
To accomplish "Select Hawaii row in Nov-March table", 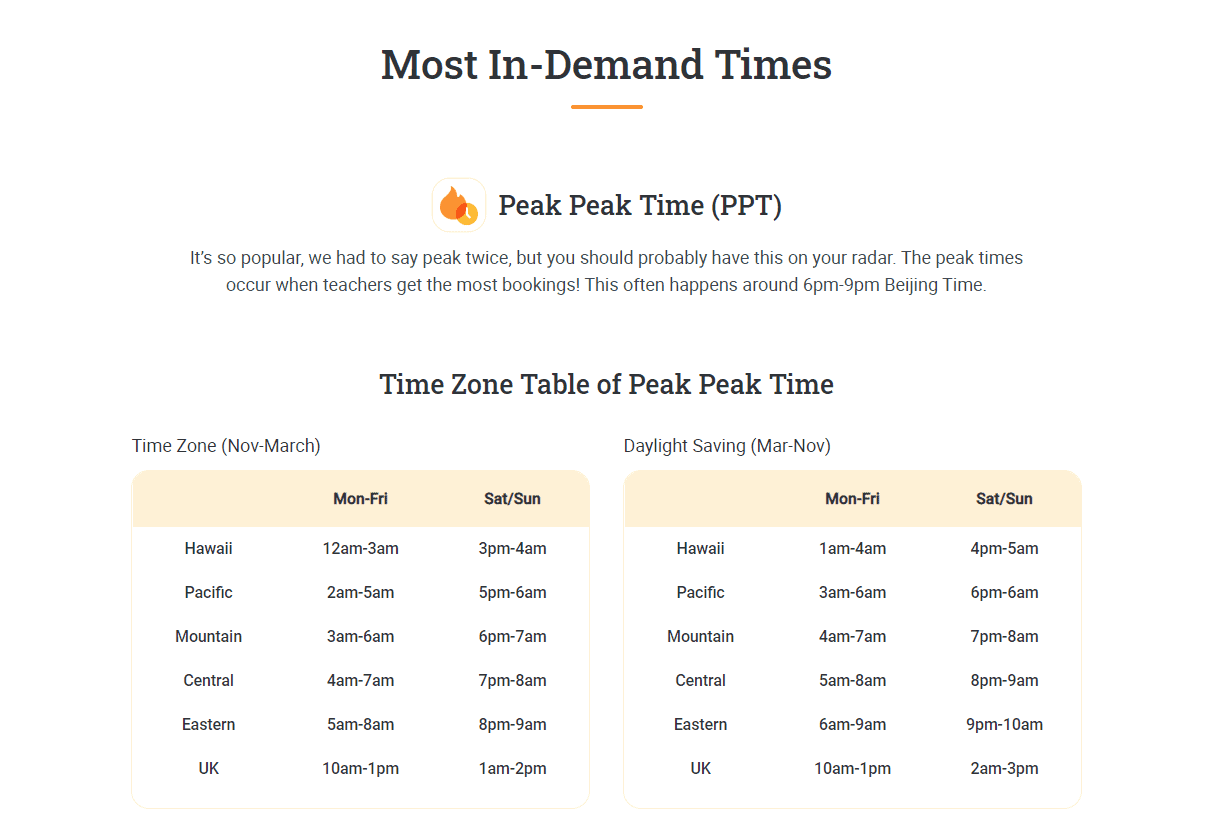I will 360,549.
